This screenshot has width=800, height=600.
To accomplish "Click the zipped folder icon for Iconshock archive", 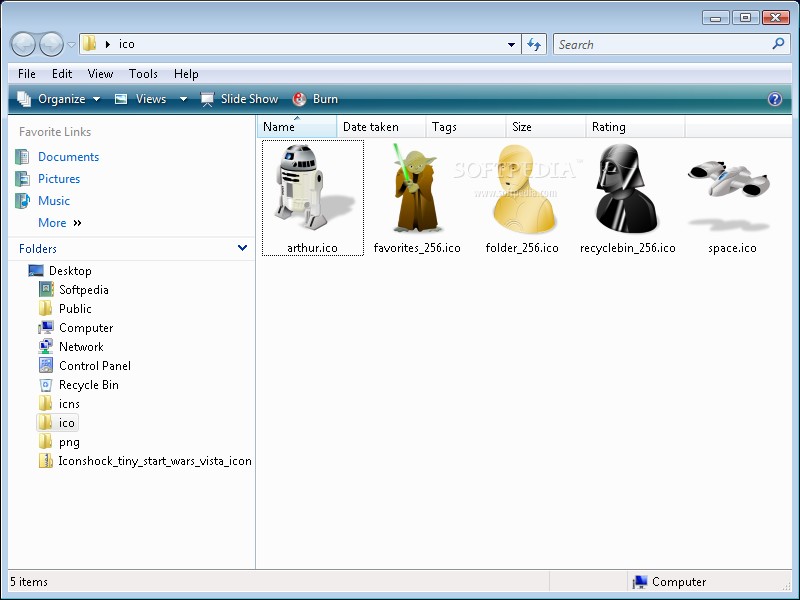I will click(x=45, y=461).
